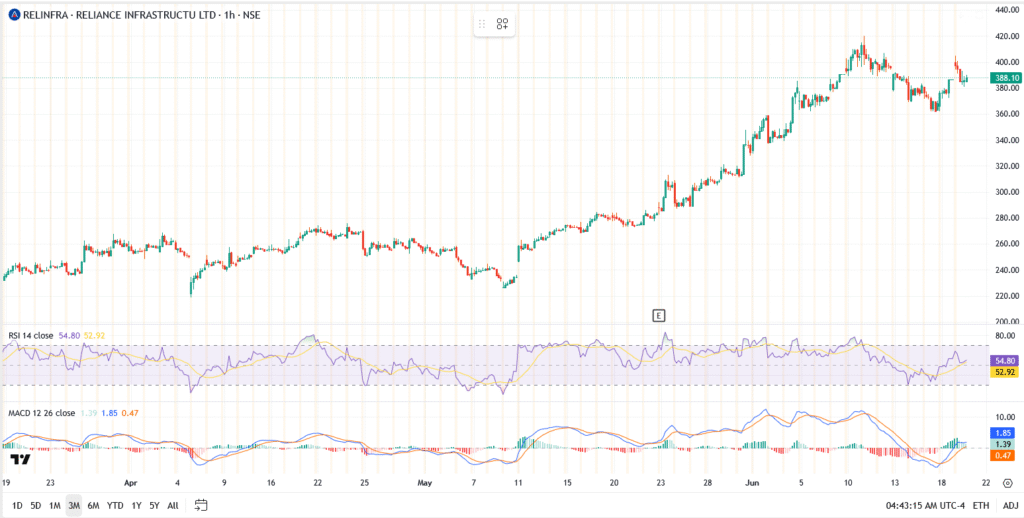Toggle ADJ adjusted data setting
This screenshot has width=1024, height=518.
point(1010,505)
